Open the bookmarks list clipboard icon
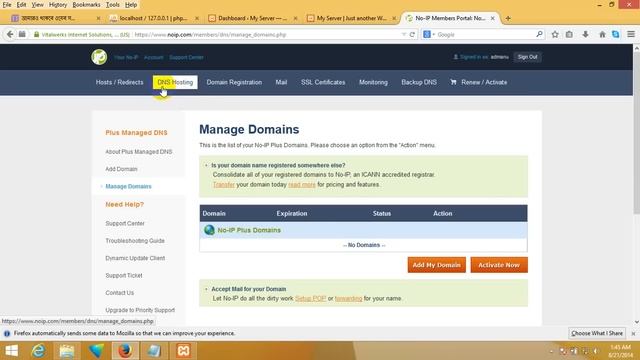The width and height of the screenshot is (640, 360). point(569,35)
